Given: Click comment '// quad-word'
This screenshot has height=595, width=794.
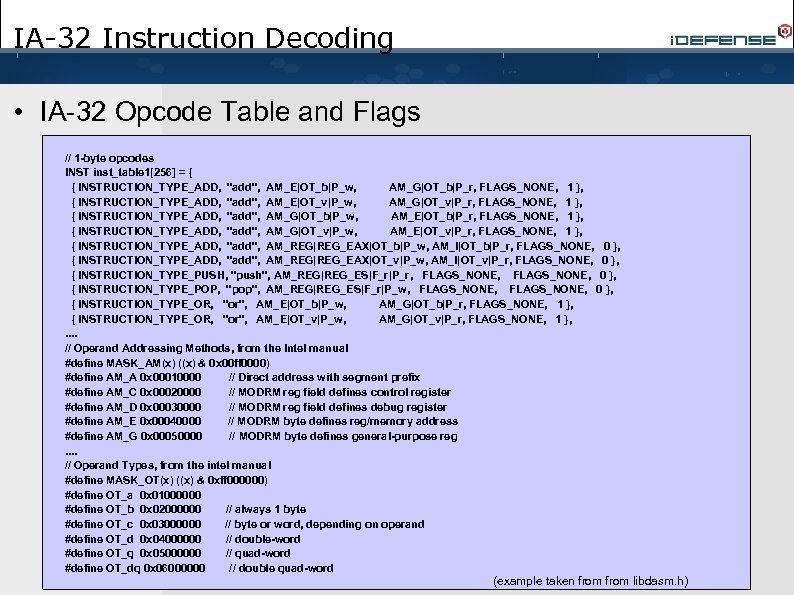Looking at the screenshot, I should coord(258,553).
